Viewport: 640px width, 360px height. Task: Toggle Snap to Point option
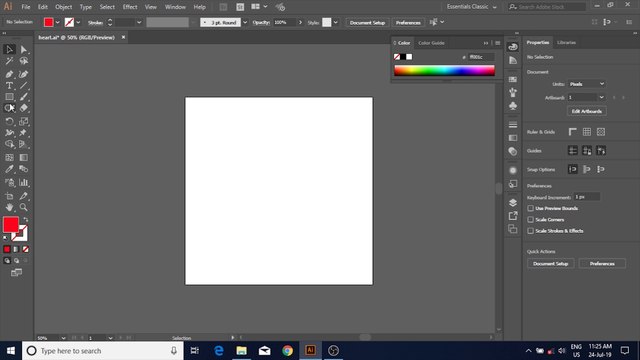(x=573, y=169)
